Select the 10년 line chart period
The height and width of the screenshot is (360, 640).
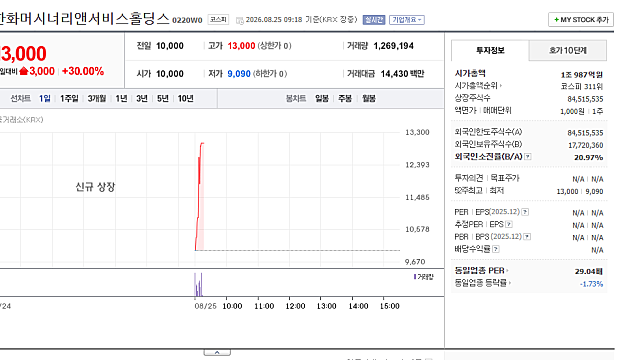click(x=185, y=98)
